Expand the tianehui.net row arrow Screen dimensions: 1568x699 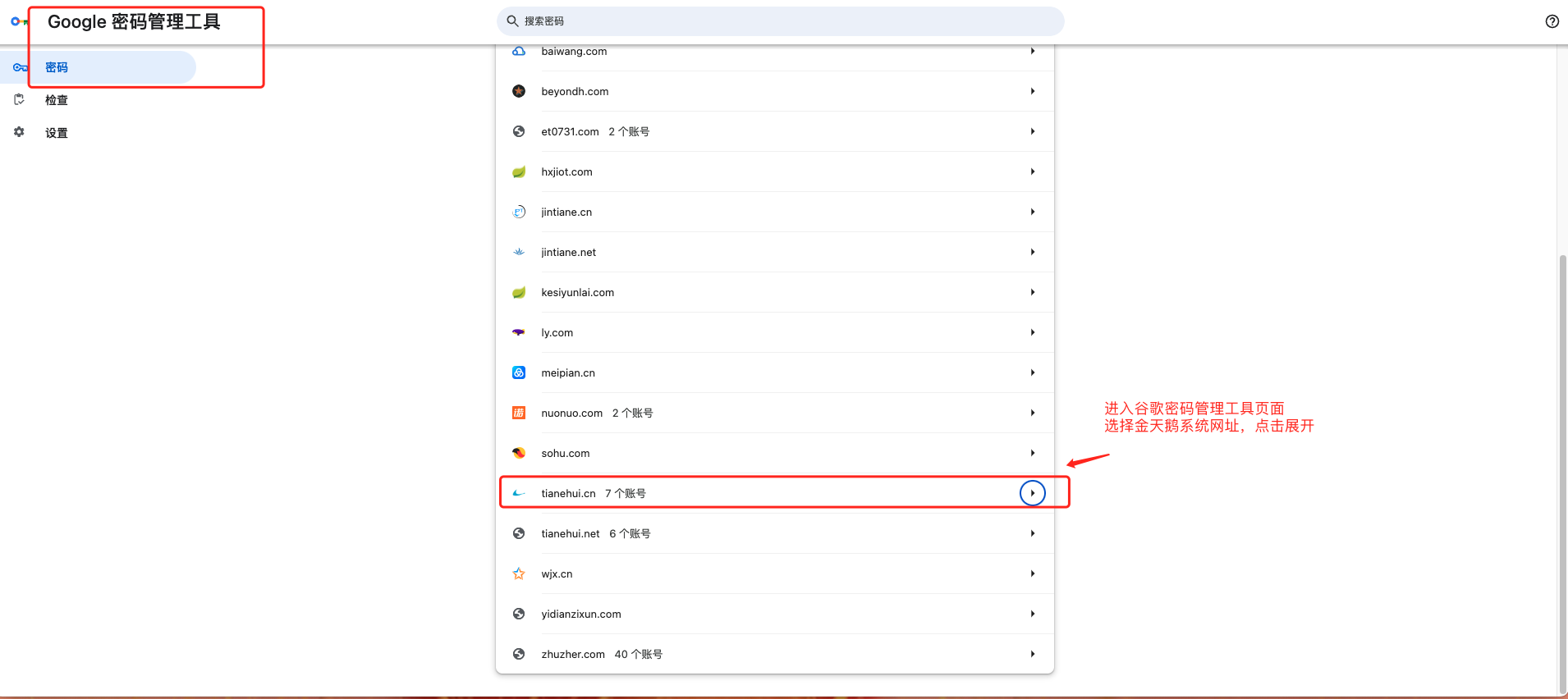click(1033, 533)
